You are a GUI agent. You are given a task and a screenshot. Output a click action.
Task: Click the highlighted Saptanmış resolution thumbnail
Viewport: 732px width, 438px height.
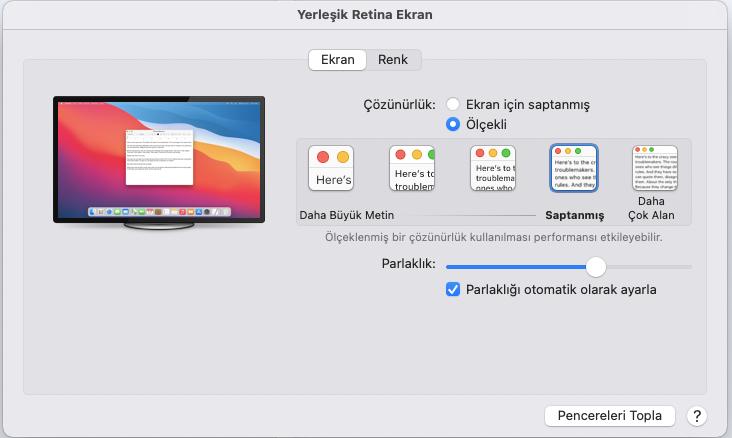[574, 168]
